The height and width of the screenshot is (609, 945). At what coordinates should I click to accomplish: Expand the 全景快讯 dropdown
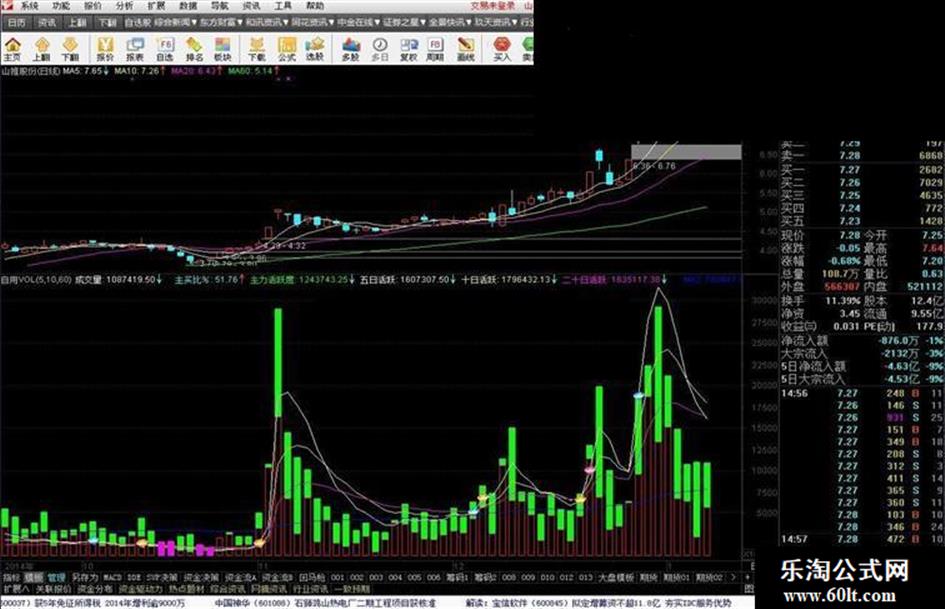(x=450, y=22)
